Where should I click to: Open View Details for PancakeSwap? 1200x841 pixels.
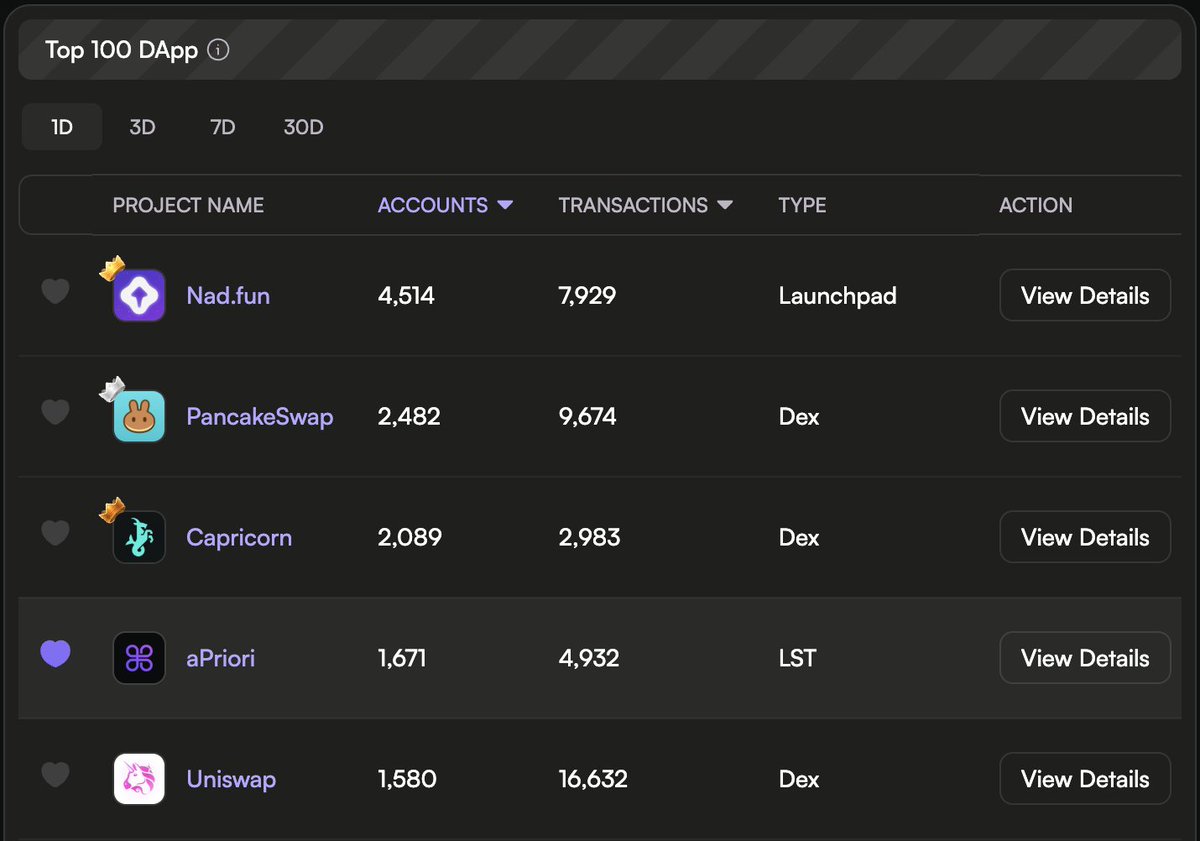pyautogui.click(x=1085, y=416)
